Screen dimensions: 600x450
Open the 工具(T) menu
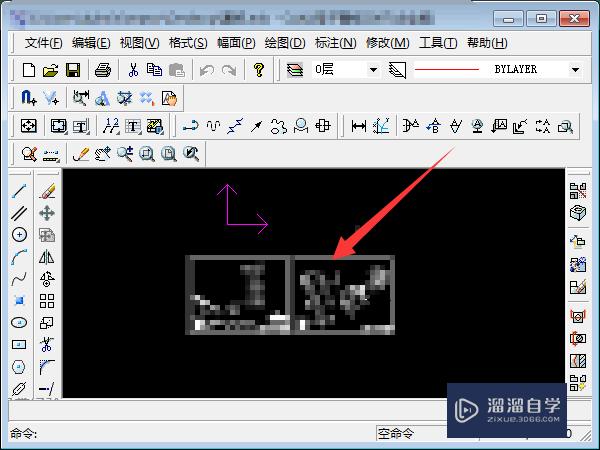coord(438,42)
